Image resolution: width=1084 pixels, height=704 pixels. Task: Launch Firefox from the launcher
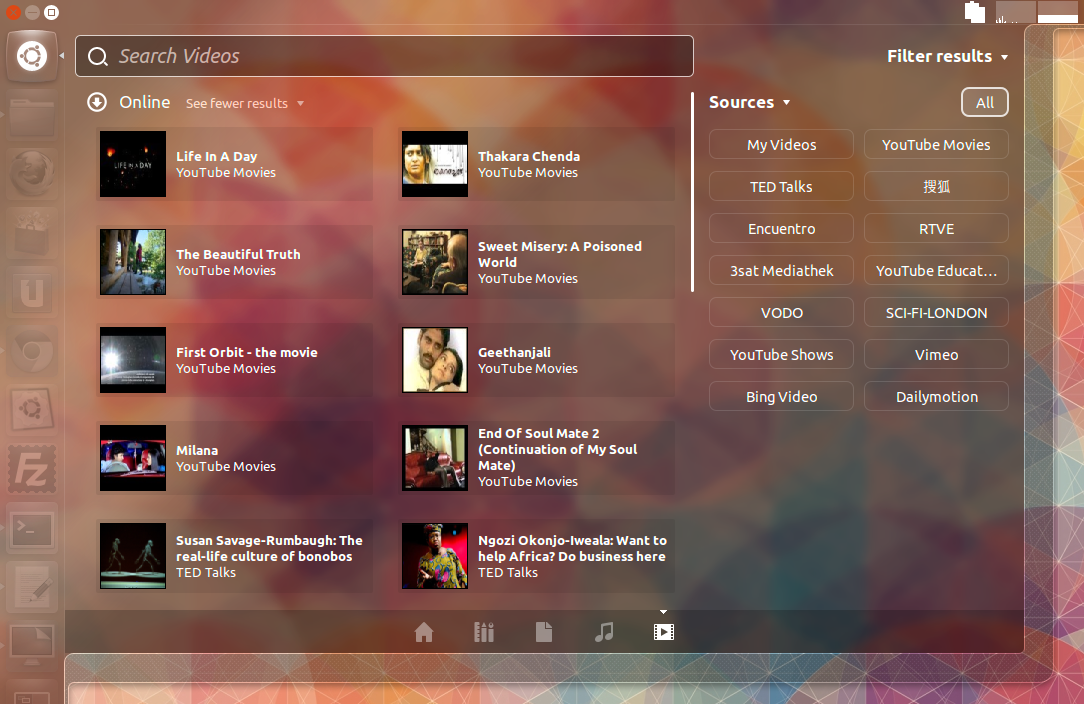(x=32, y=173)
